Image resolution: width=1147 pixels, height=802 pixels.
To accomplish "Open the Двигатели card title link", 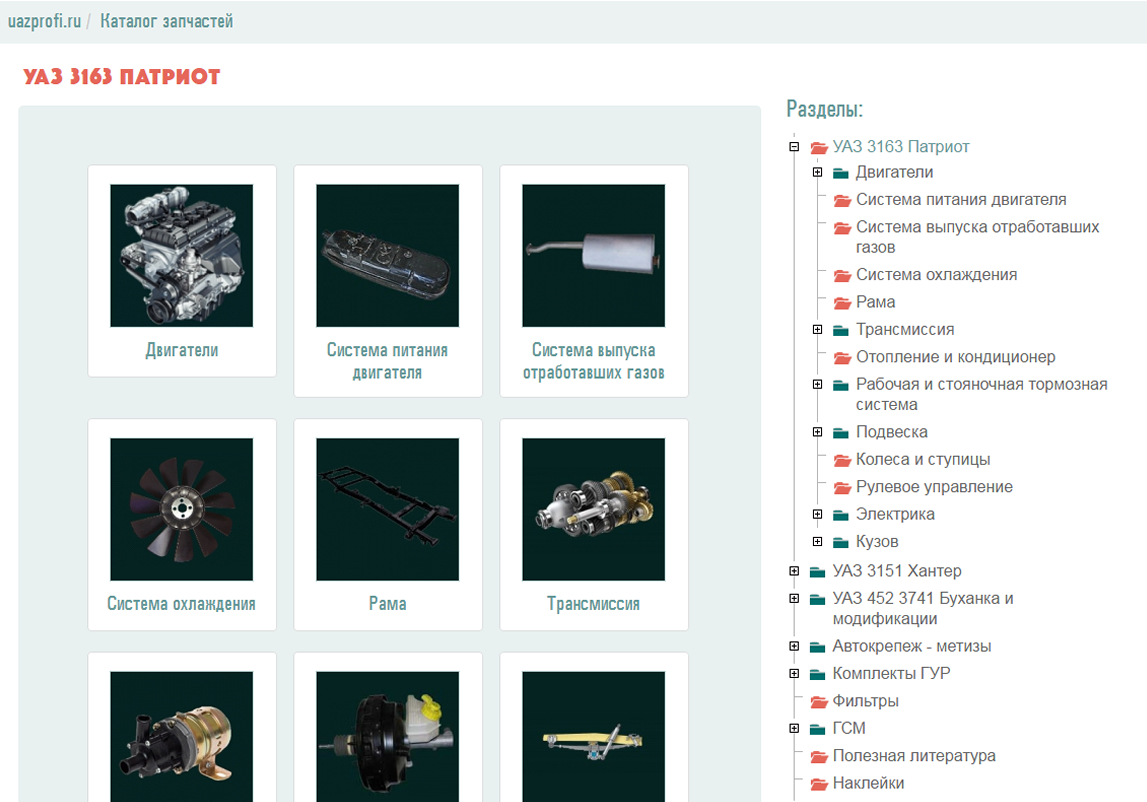I will [x=182, y=350].
